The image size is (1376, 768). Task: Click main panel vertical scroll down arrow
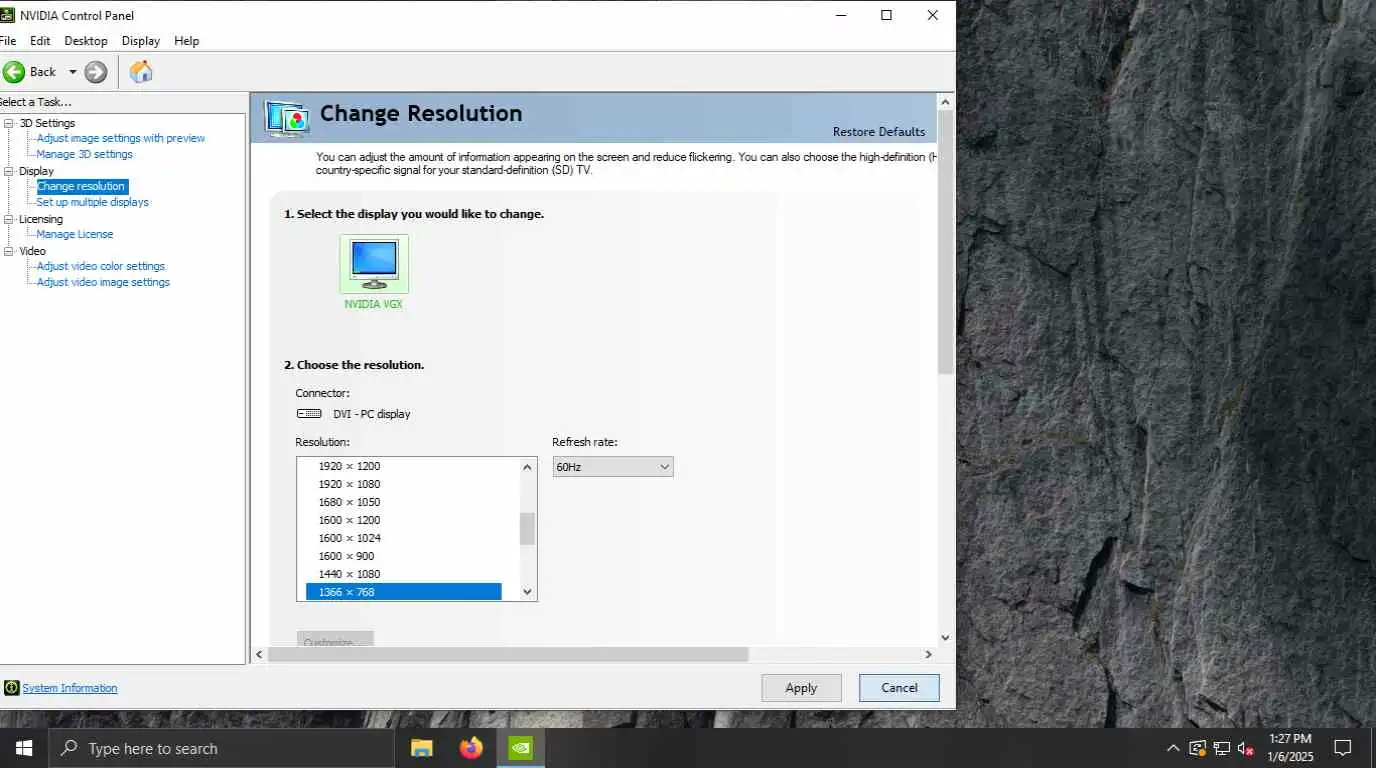[945, 637]
